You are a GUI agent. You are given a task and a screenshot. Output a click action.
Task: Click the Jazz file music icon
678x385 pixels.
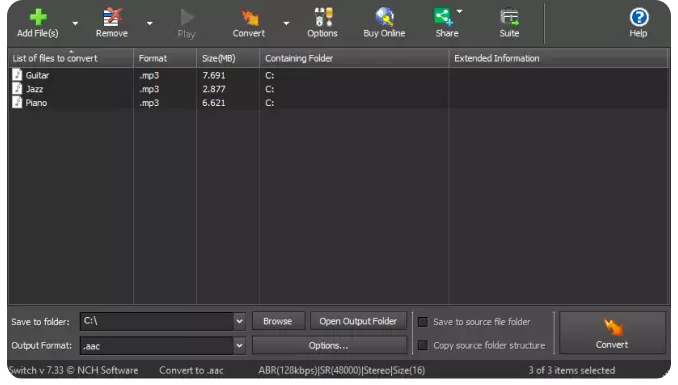pos(17,89)
